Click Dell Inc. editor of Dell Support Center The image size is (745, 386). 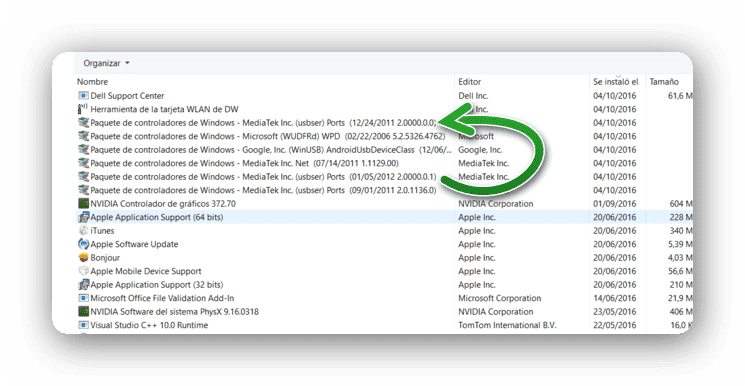(x=473, y=96)
